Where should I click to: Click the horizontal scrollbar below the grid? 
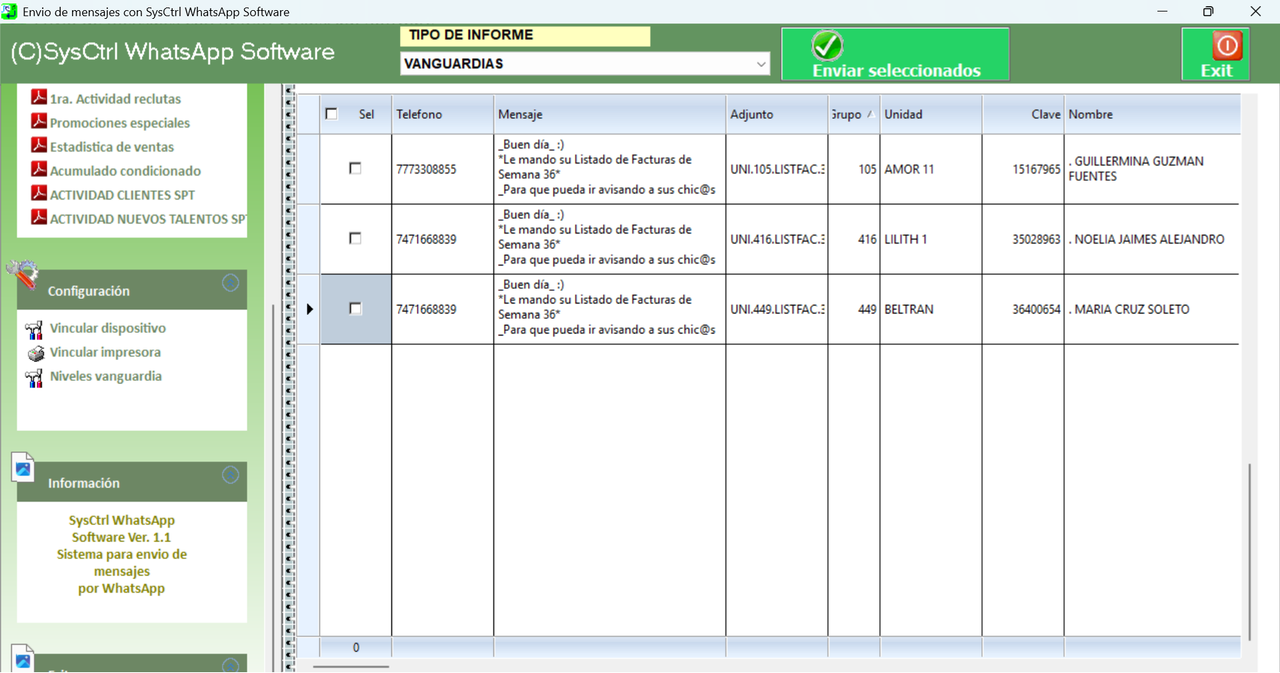tap(350, 666)
